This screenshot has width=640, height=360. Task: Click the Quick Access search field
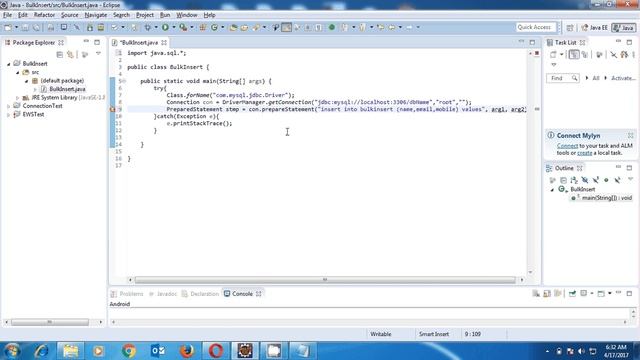point(536,27)
